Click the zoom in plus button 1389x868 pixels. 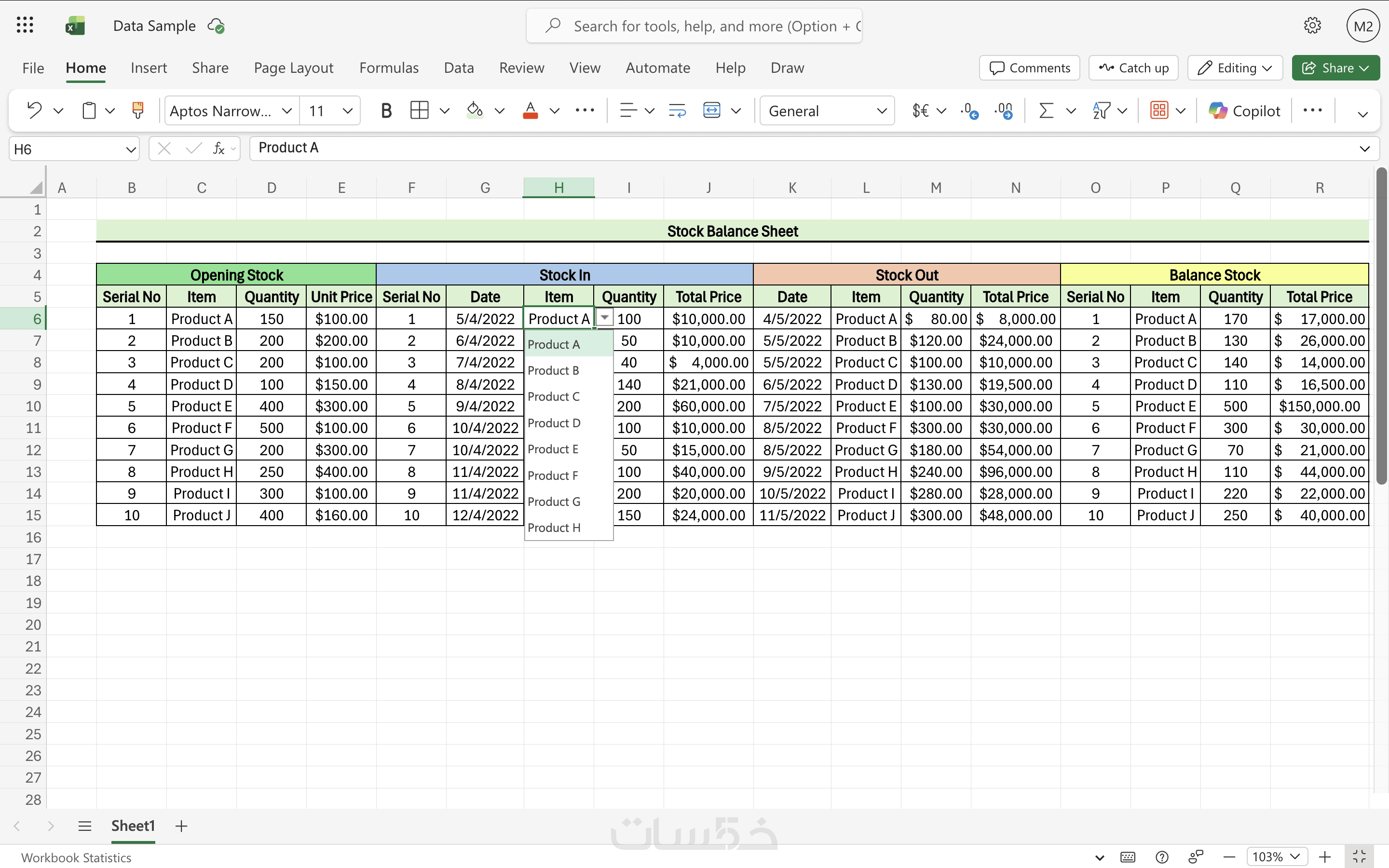(x=1325, y=856)
